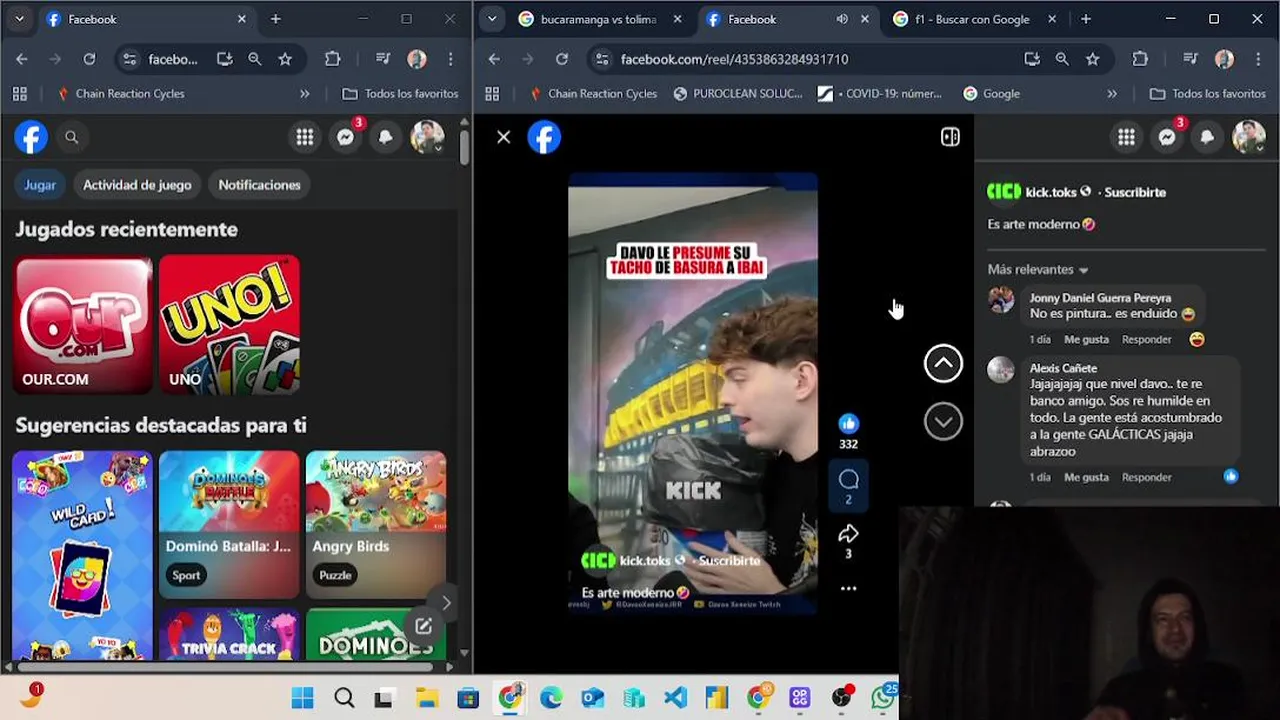Expand the bookmarks overflow chevron in right window
Screen dimensions: 1280x720
[x=1112, y=93]
